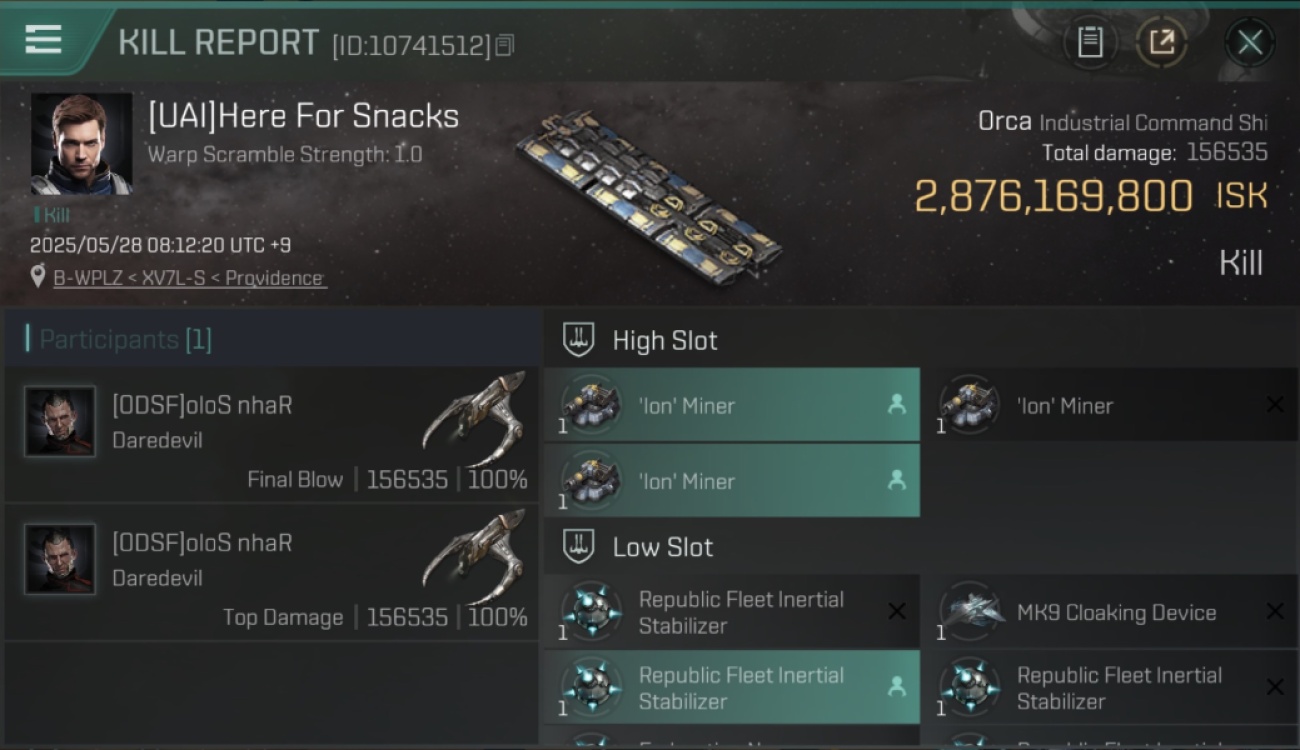This screenshot has height=750, width=1300.
Task: Open the hamburger menu
Action: point(43,41)
